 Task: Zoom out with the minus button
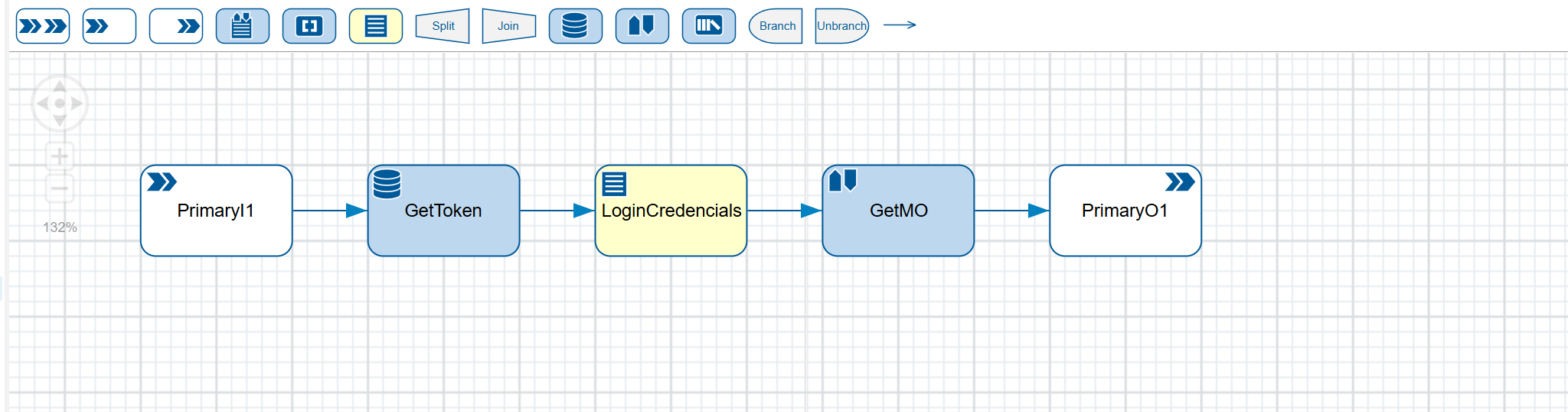click(x=60, y=188)
